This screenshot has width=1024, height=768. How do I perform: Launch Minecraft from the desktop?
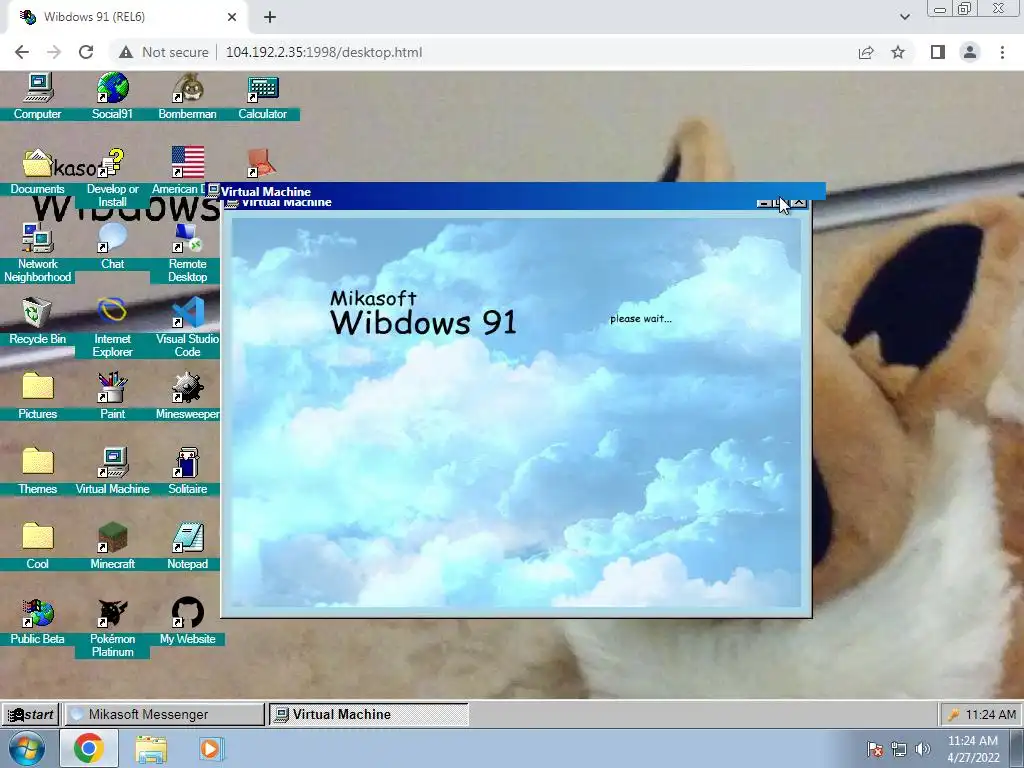pos(112,546)
